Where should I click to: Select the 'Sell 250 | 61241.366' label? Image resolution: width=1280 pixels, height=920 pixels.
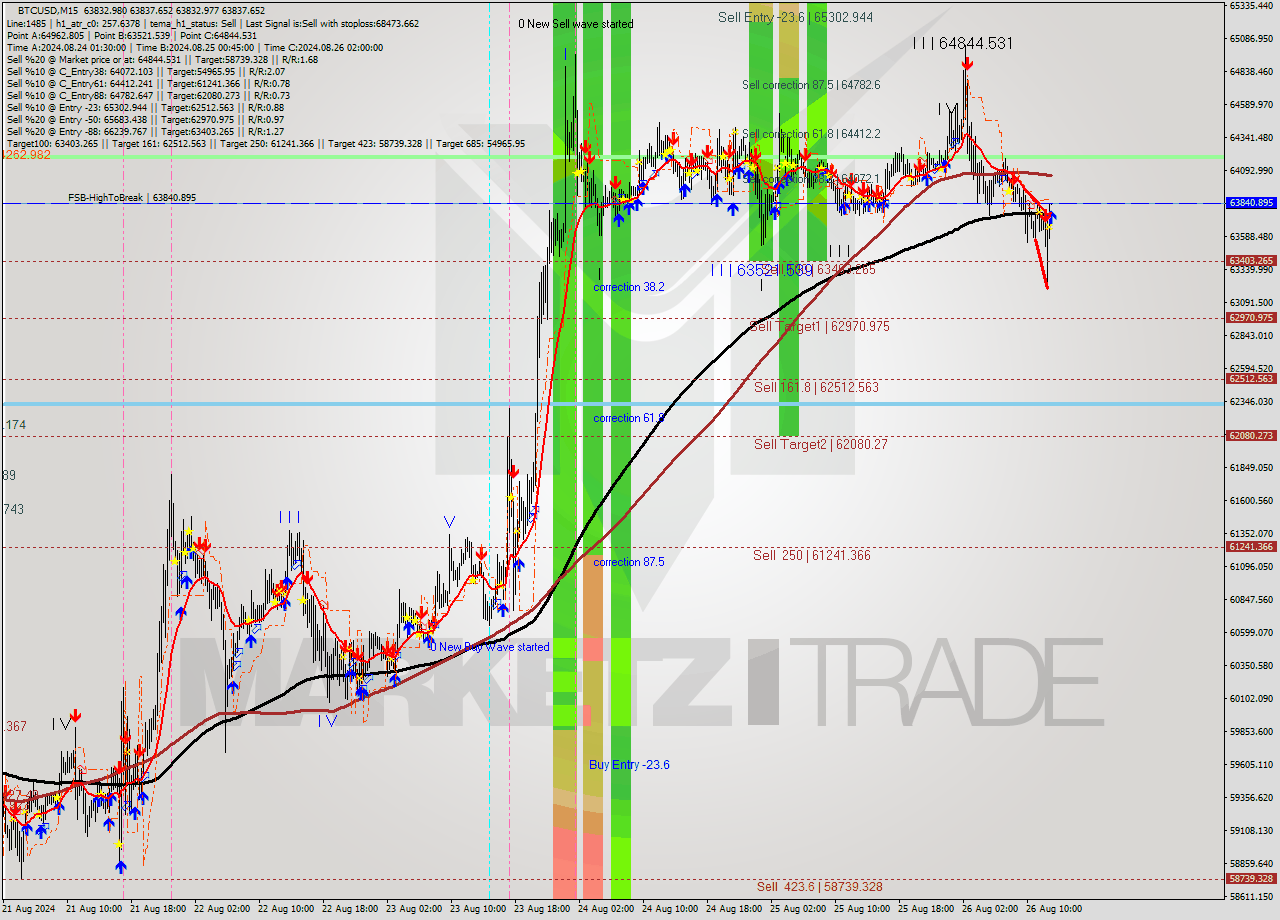tap(812, 555)
